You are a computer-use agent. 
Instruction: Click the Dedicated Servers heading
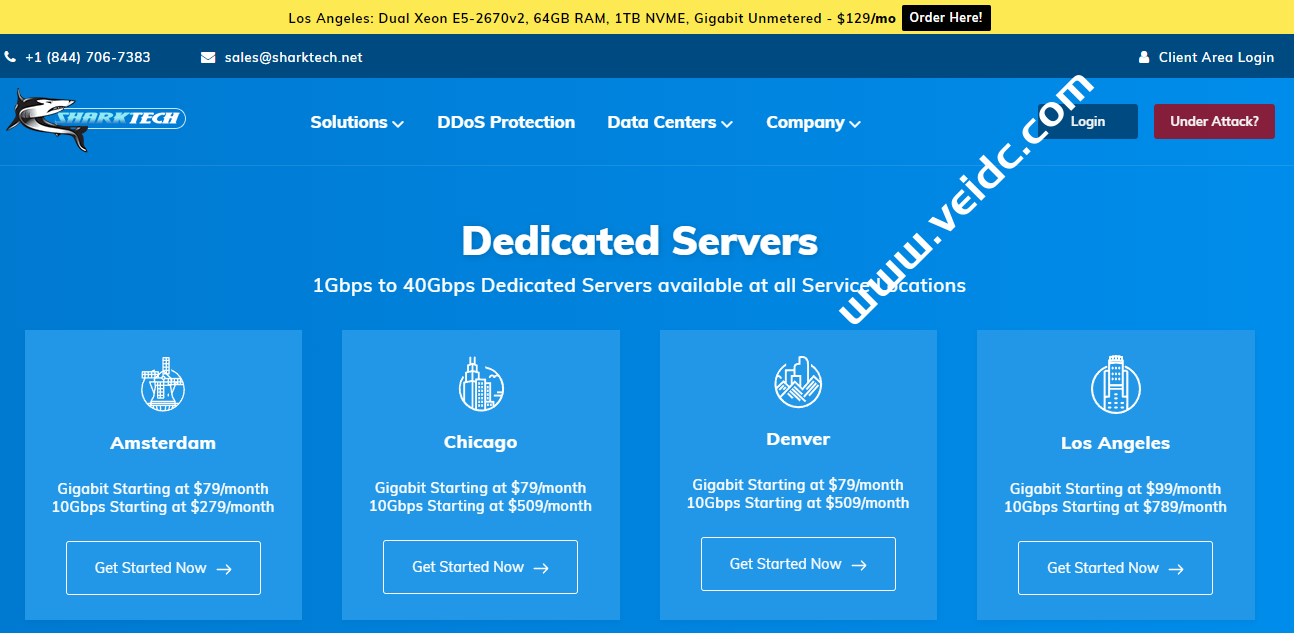pyautogui.click(x=640, y=241)
